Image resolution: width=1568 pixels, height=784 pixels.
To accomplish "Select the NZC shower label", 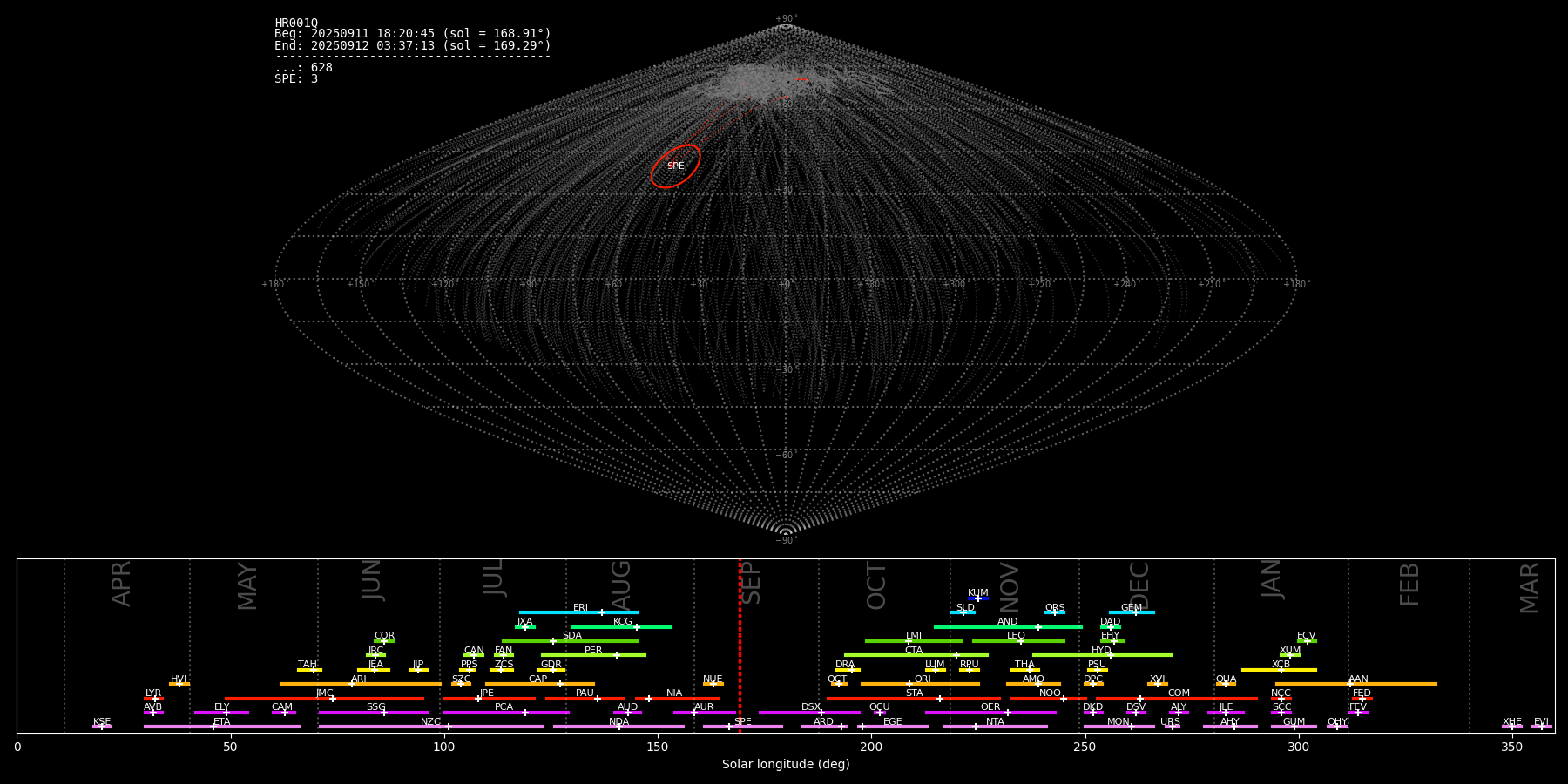I will pos(430,722).
